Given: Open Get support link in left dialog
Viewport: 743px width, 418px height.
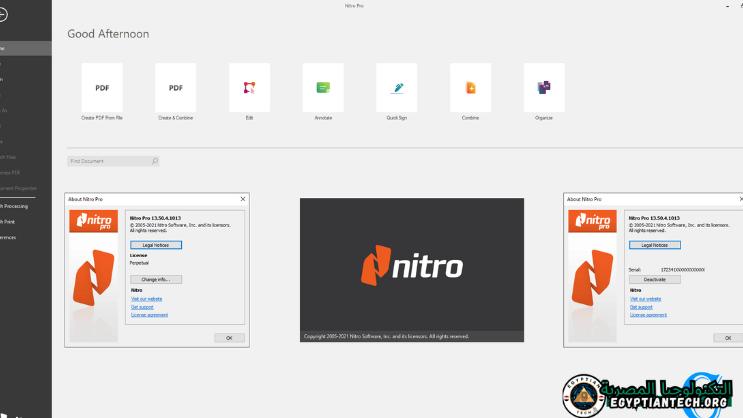Looking at the screenshot, I should pyautogui.click(x=142, y=307).
